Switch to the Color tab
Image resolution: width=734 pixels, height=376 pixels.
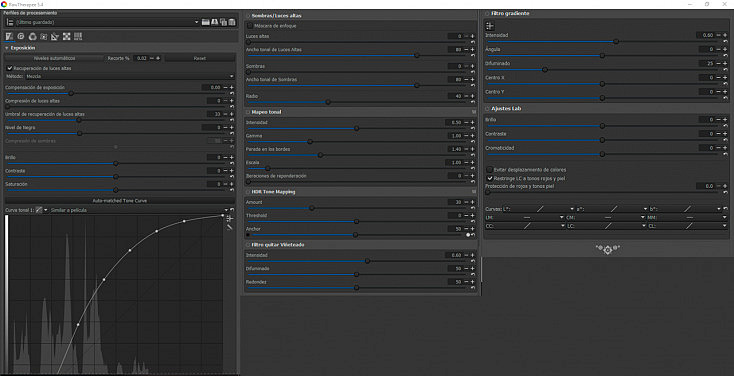32,37
